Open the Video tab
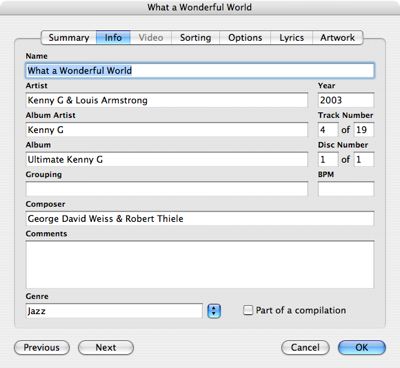This screenshot has height=368, width=400. [x=151, y=38]
